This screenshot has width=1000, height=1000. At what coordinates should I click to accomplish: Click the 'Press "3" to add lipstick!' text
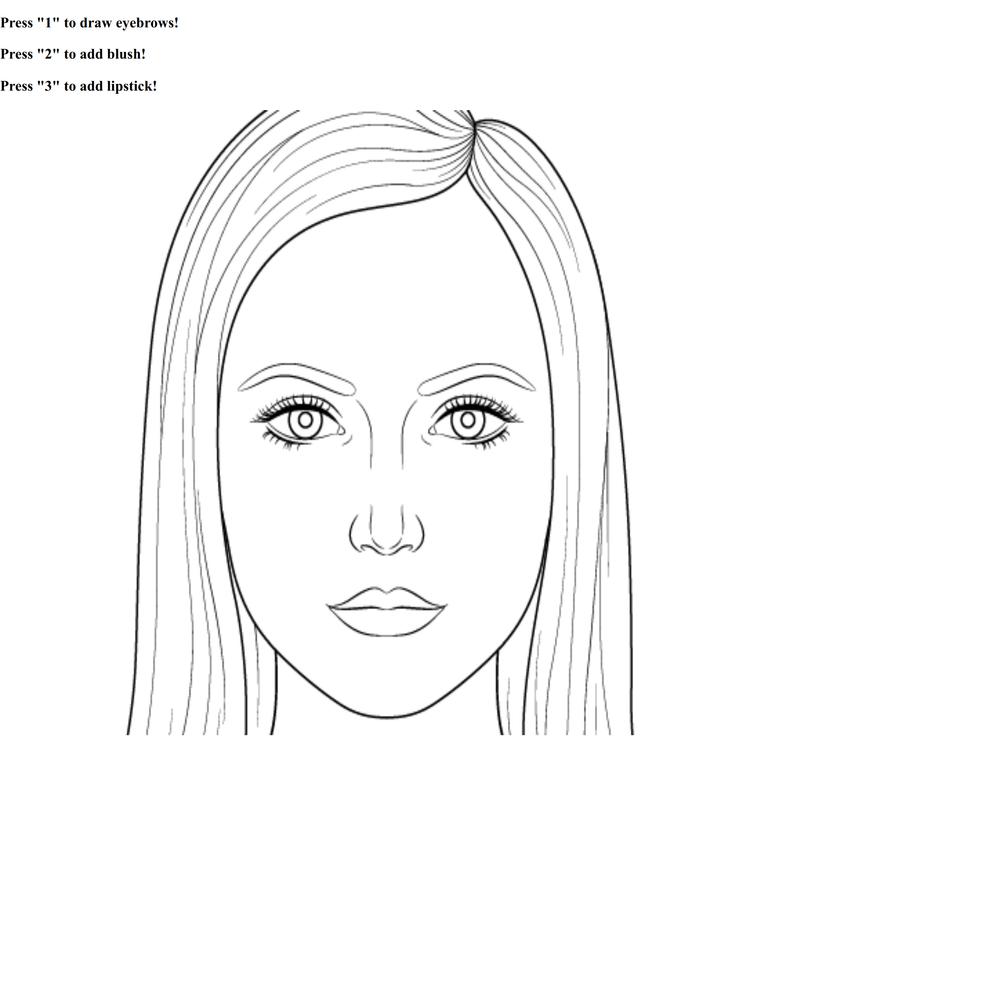(78, 86)
